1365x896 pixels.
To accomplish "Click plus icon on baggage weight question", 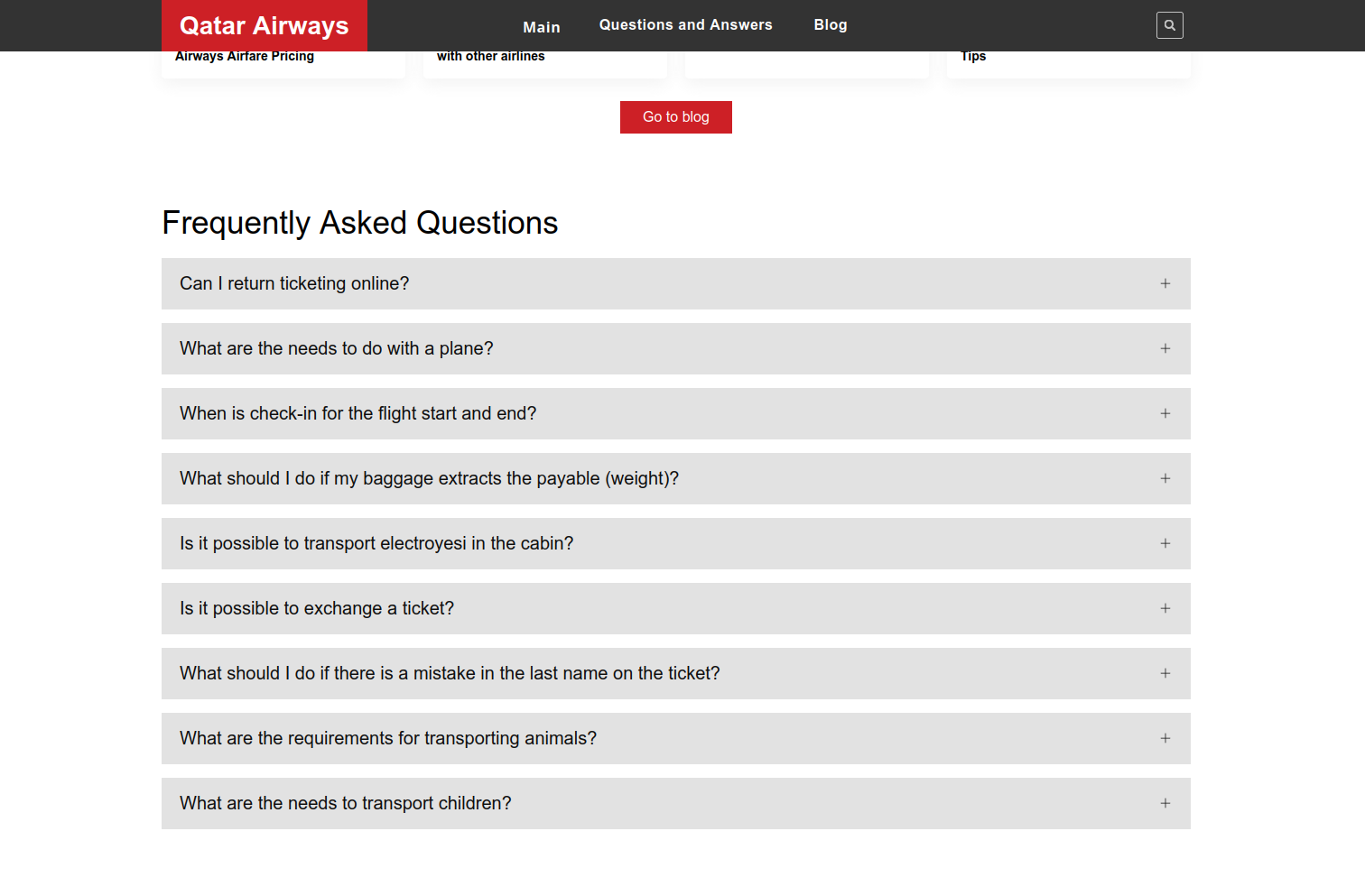I will pyautogui.click(x=1165, y=478).
